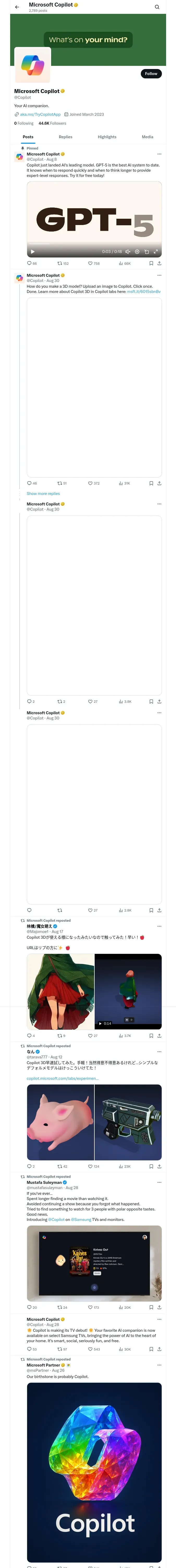Go back using the top arrow

[x=17, y=7]
